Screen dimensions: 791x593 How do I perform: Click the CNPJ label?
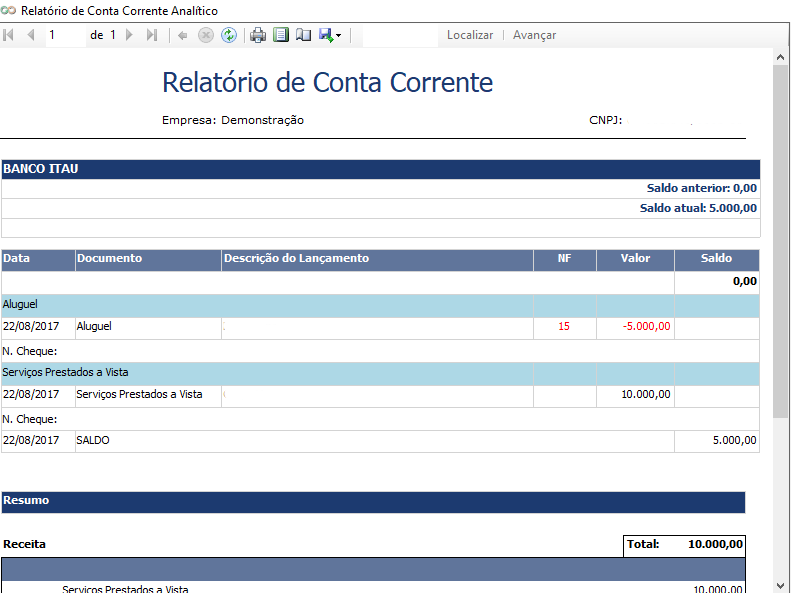click(x=605, y=120)
